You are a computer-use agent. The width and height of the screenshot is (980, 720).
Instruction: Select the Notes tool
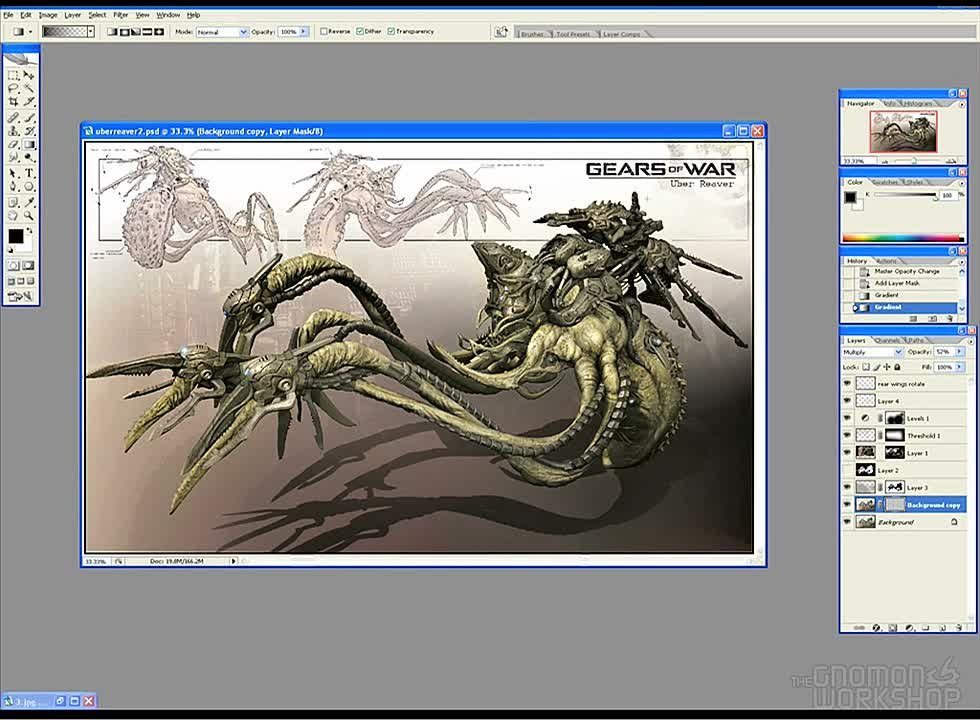pyautogui.click(x=13, y=202)
